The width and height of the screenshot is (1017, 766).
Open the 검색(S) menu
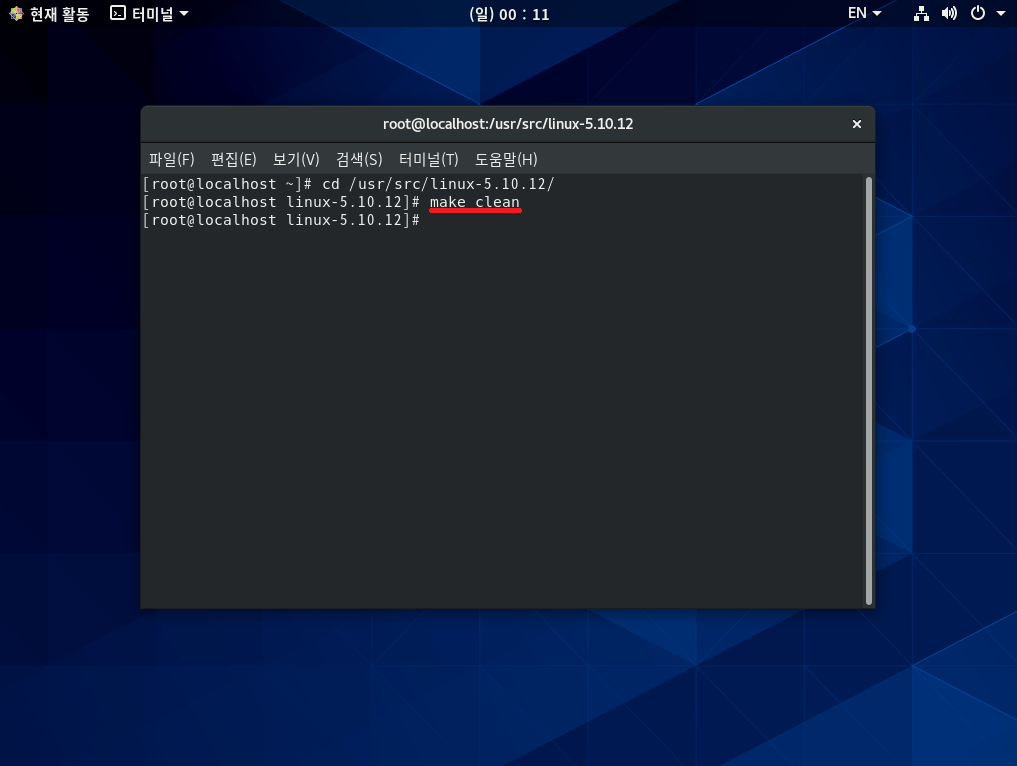coord(359,160)
